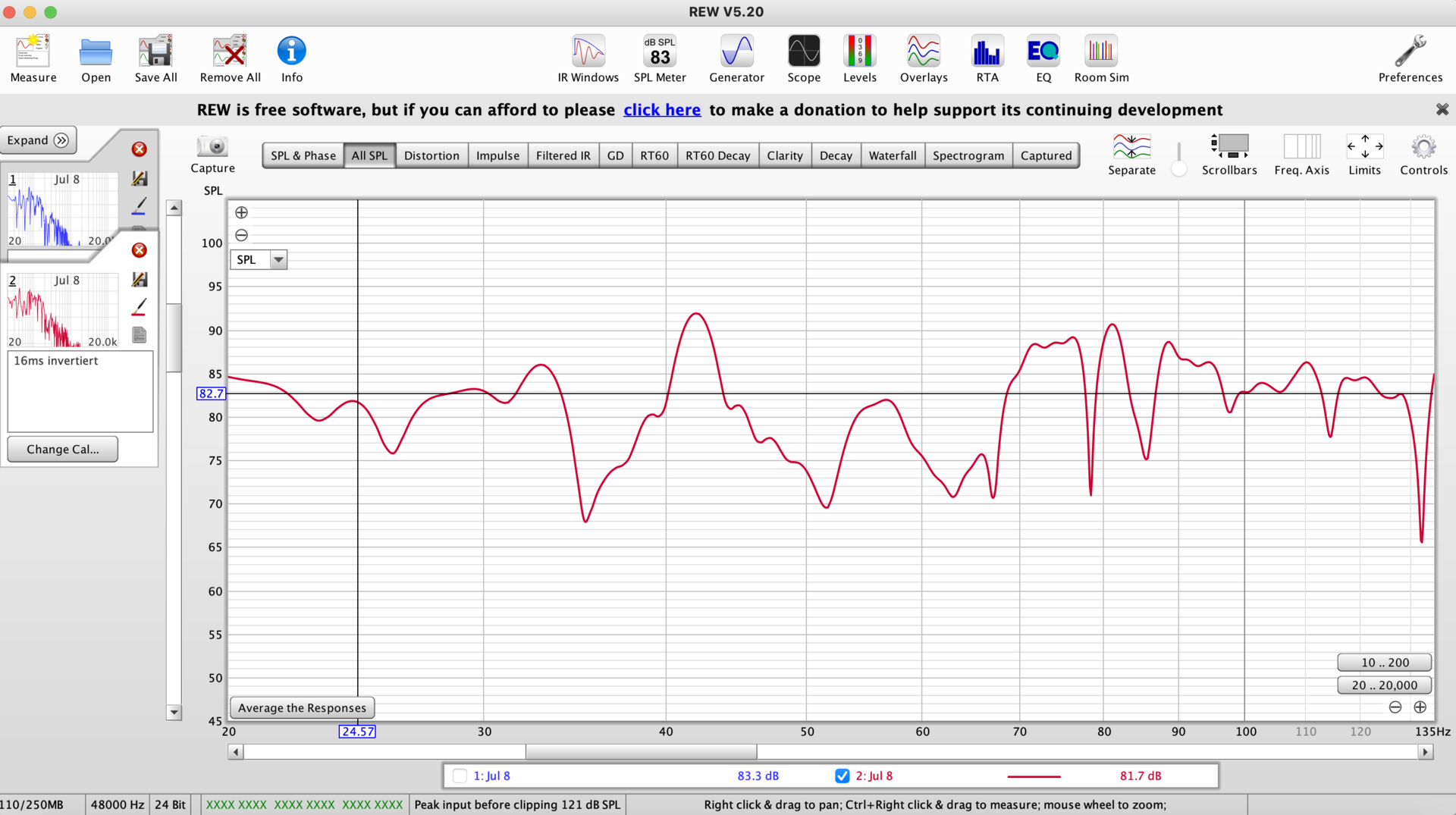The height and width of the screenshot is (815, 1456).
Task: Zoom out horizontal axis minus icon
Action: click(1395, 707)
